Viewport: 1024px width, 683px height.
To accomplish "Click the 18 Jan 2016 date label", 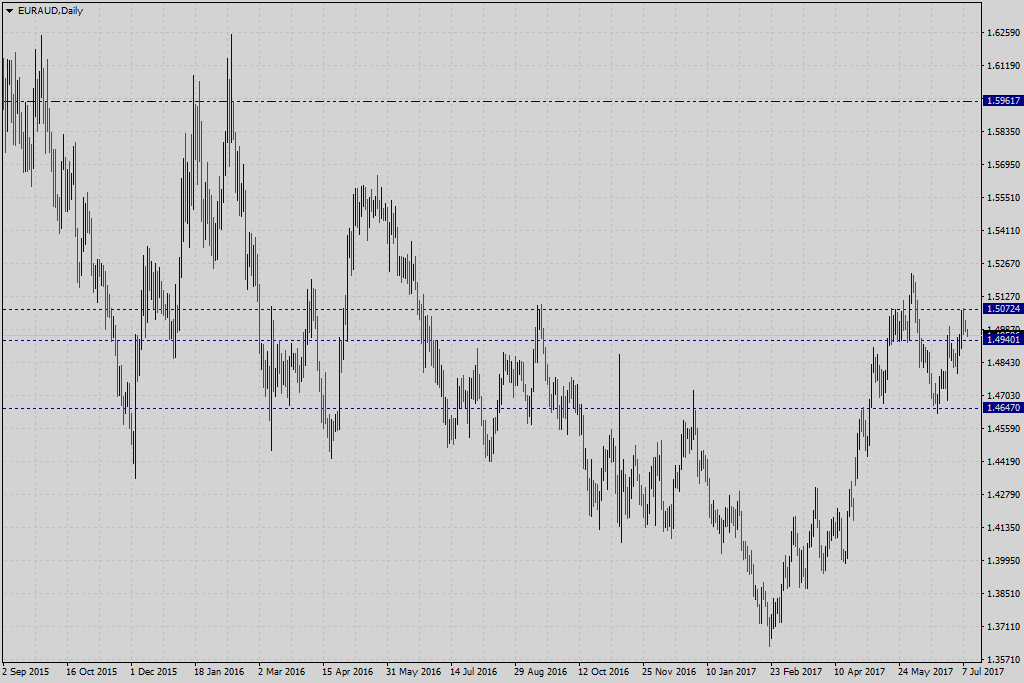I will 218,672.
